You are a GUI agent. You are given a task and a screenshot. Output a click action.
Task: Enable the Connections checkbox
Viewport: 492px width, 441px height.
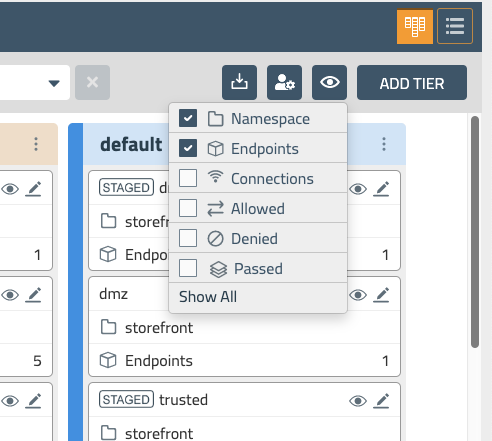click(188, 178)
